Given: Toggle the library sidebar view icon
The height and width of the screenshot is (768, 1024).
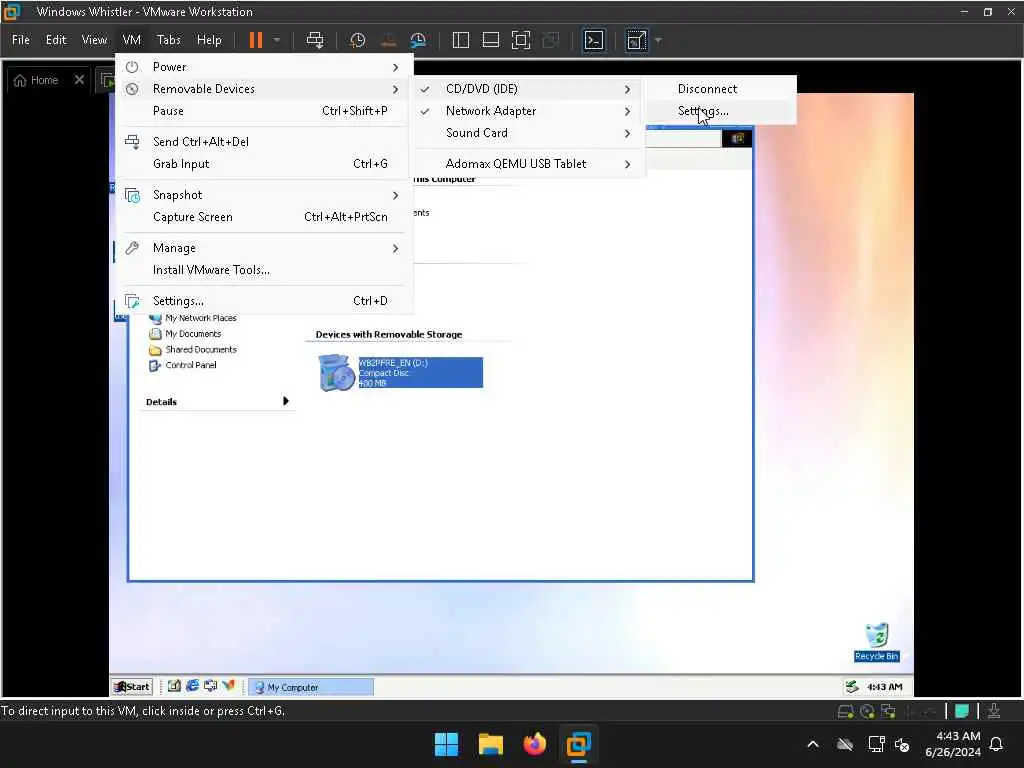Looking at the screenshot, I should tap(460, 40).
